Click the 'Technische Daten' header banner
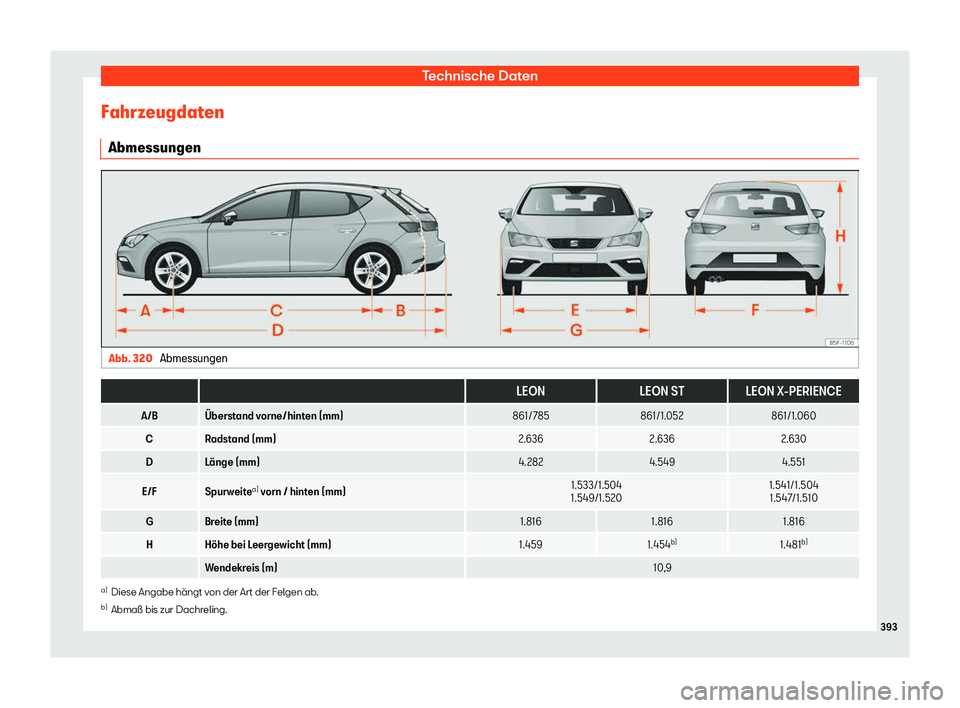 [479, 76]
